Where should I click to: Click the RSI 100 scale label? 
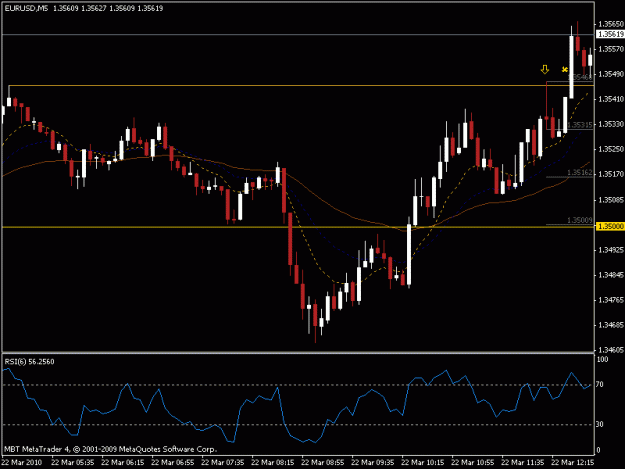pos(602,359)
